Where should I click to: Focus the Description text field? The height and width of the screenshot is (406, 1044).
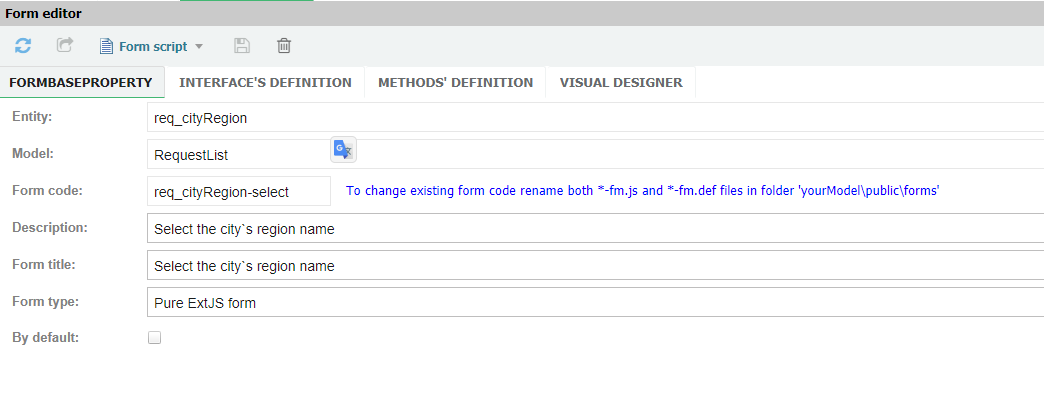(594, 228)
